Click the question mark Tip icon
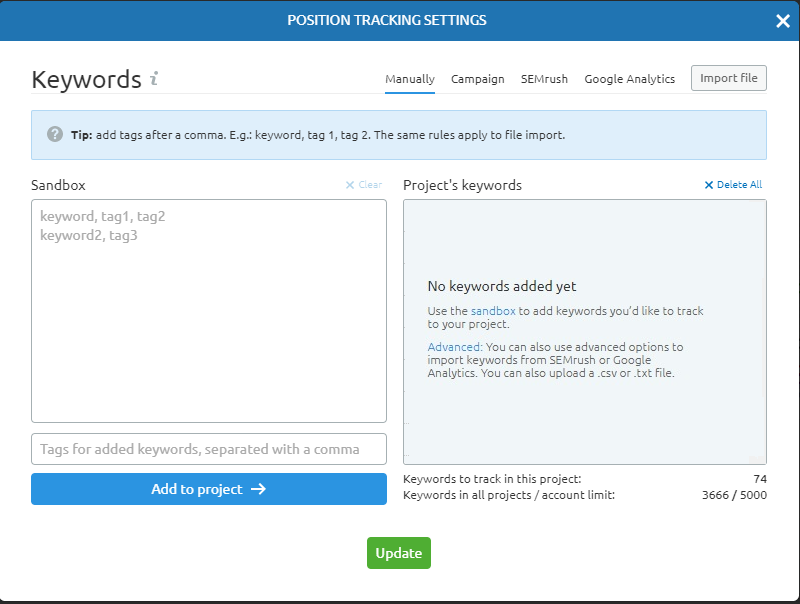Screen dimensions: 800x604 click(55, 134)
